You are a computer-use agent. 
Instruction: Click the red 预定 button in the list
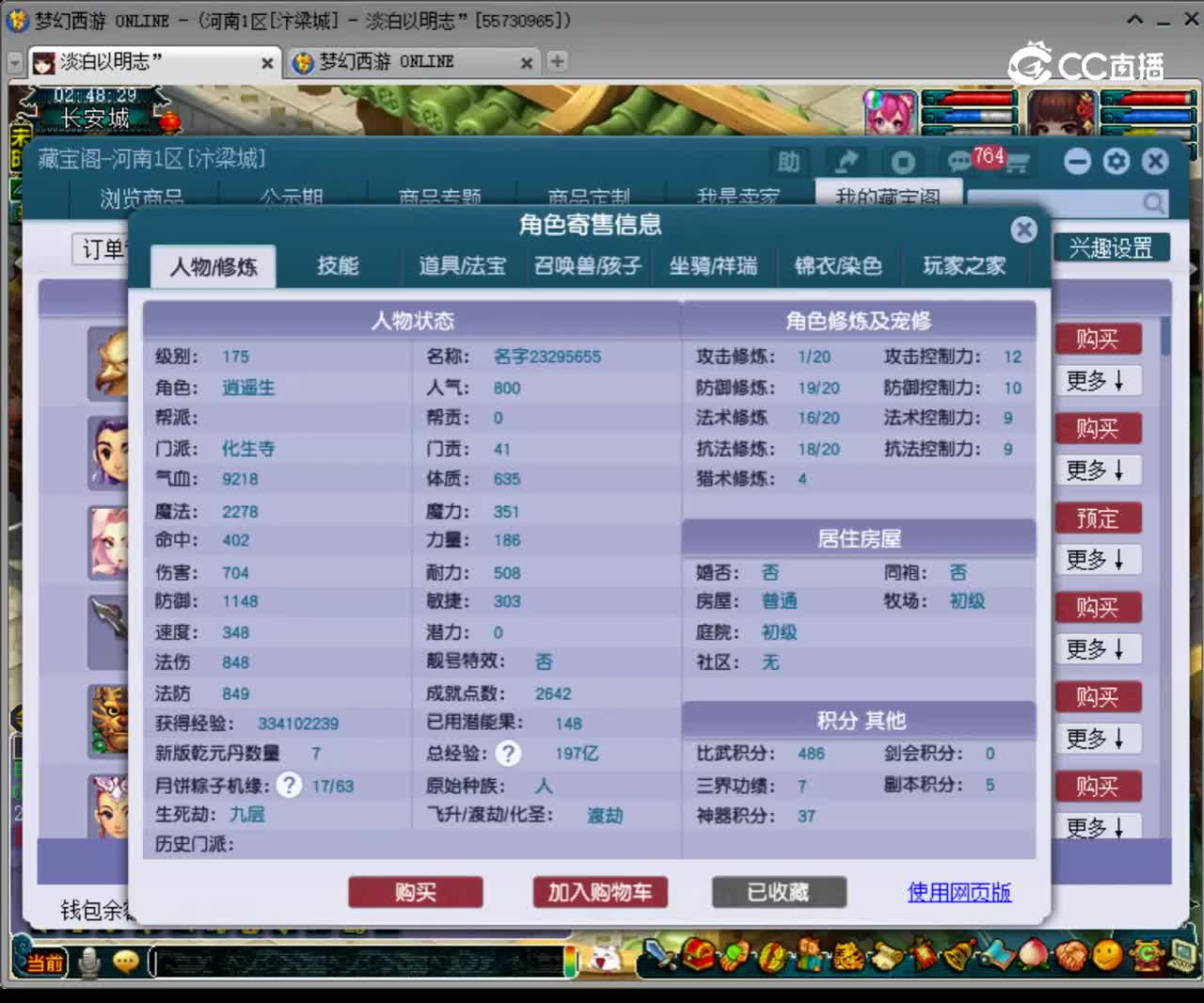point(1098,517)
